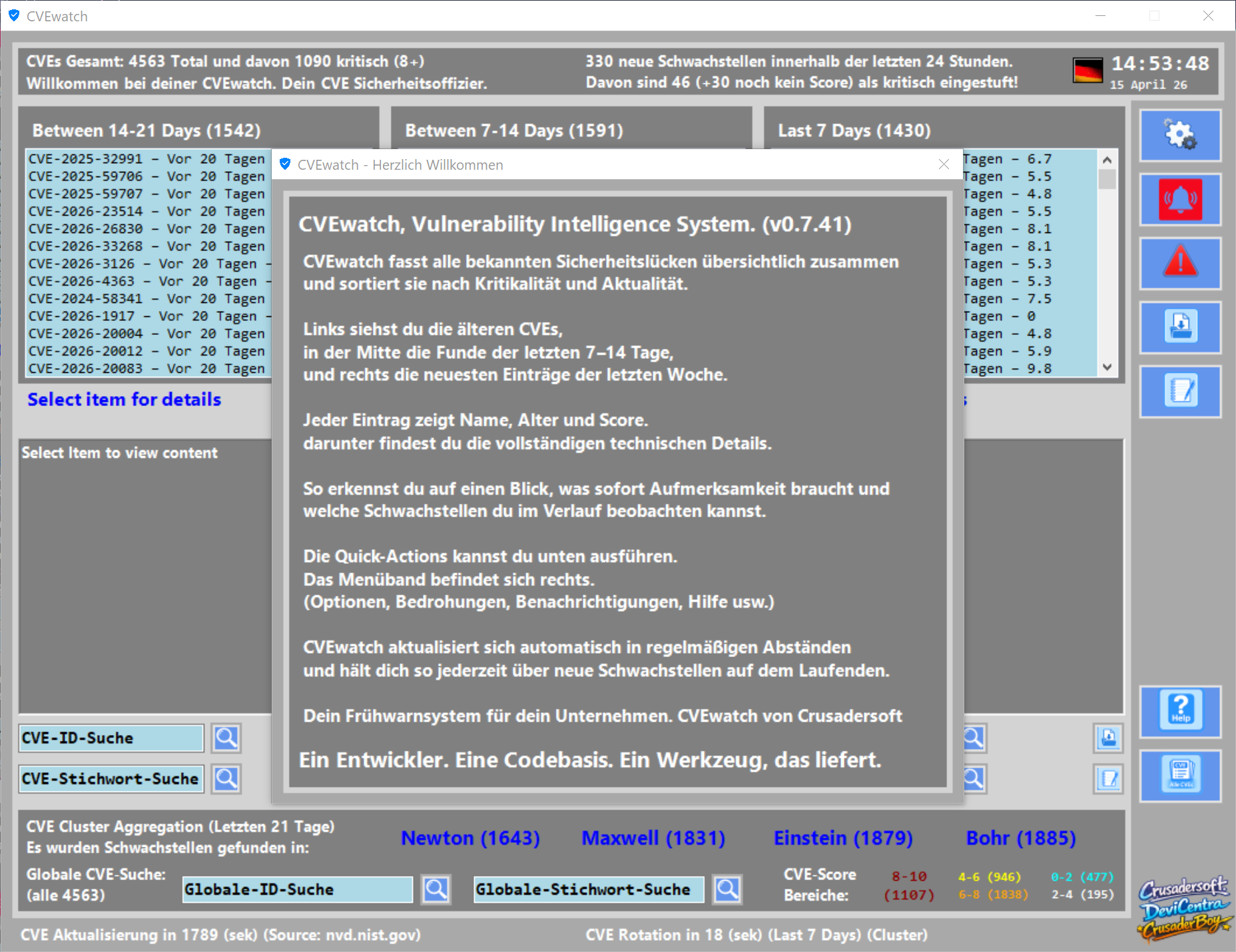The height and width of the screenshot is (952, 1236).
Task: Open the red warning triangle threats icon
Action: tap(1179, 264)
